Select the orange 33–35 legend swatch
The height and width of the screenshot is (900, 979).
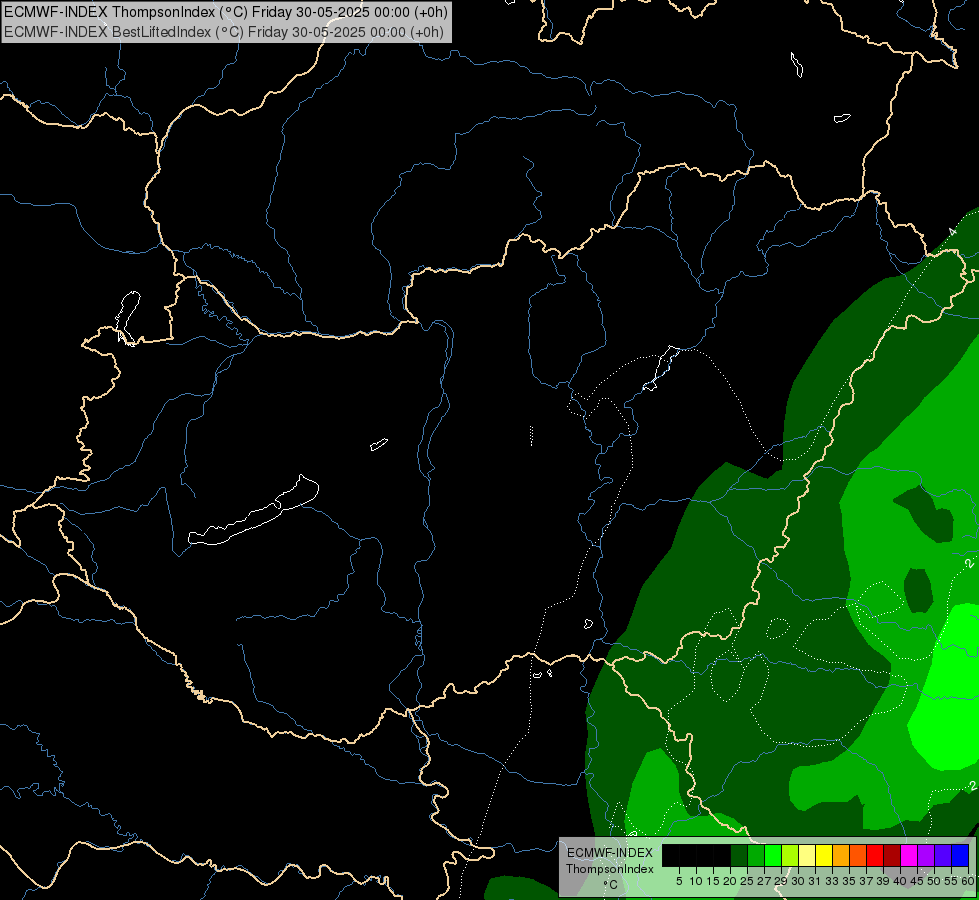click(841, 856)
